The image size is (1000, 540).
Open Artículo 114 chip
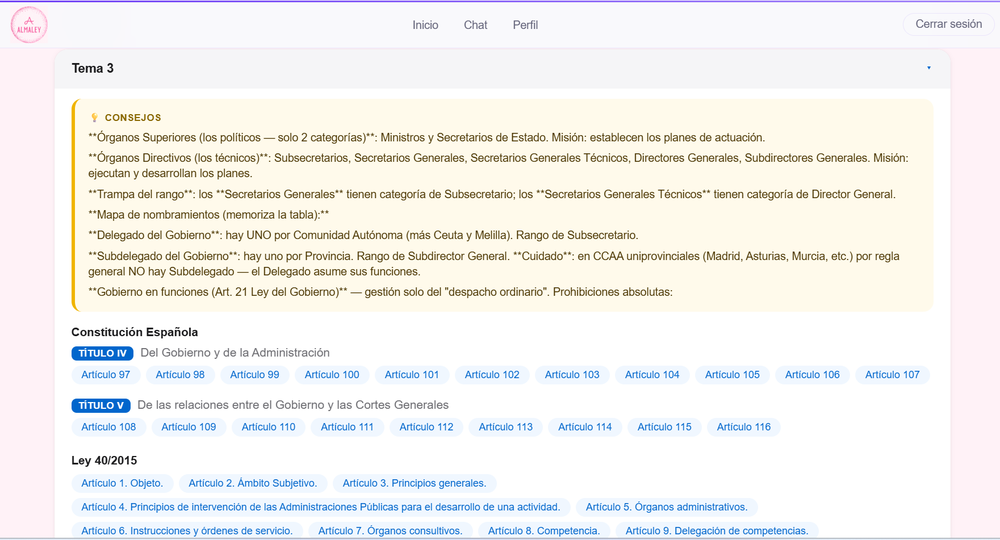pos(585,427)
